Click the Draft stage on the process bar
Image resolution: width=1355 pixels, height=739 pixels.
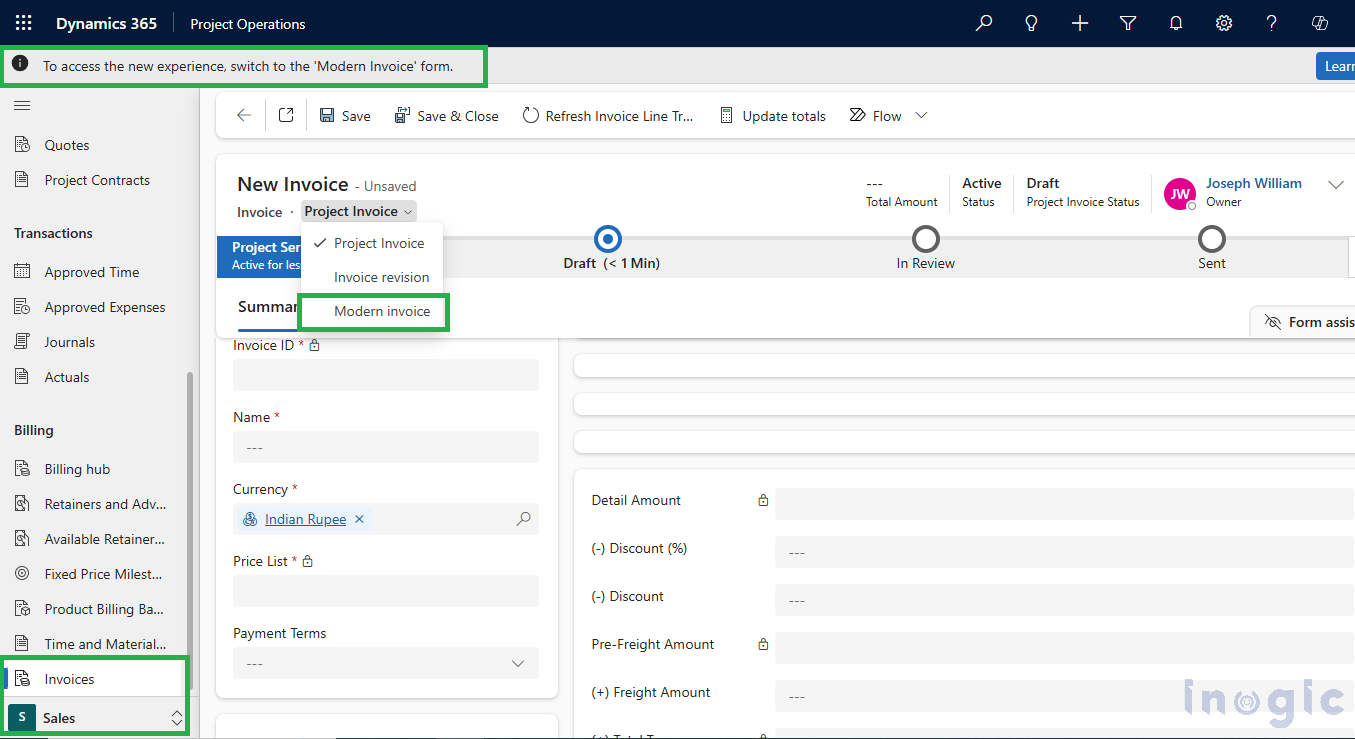(x=607, y=240)
